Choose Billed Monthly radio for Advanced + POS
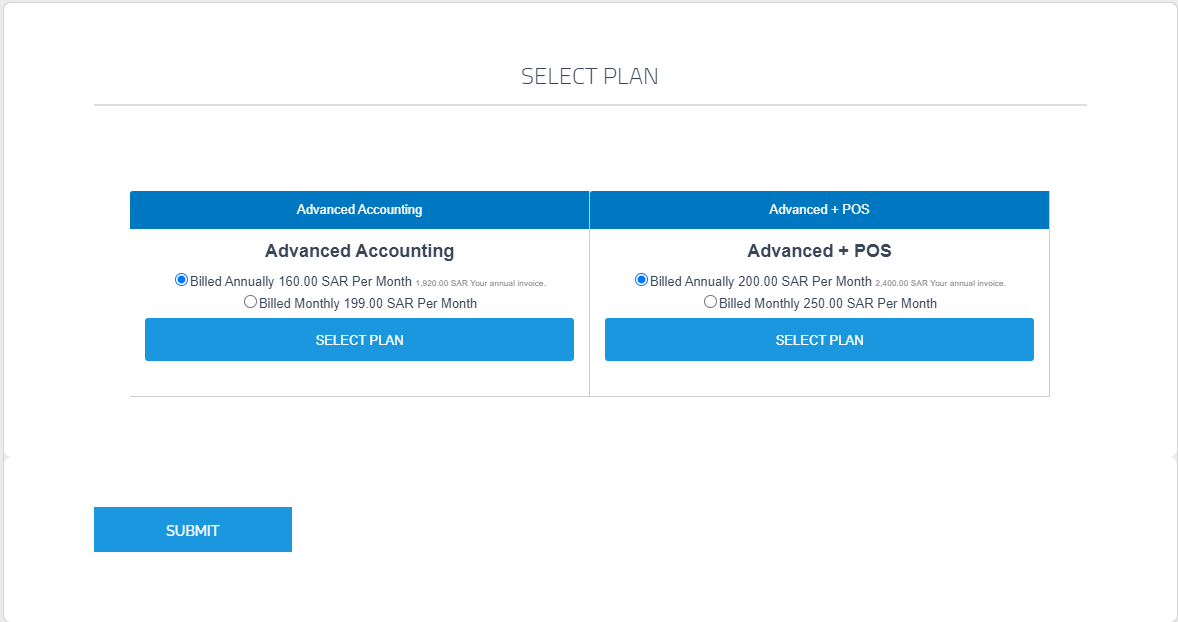 pyautogui.click(x=711, y=301)
